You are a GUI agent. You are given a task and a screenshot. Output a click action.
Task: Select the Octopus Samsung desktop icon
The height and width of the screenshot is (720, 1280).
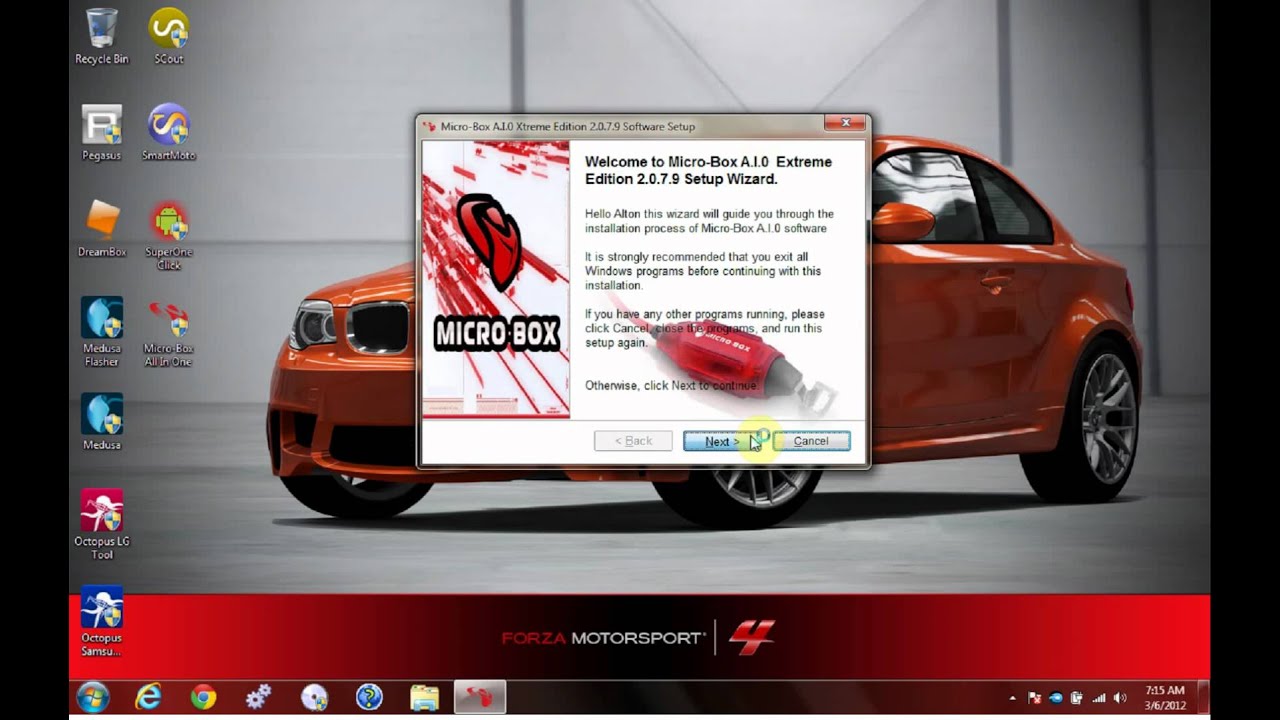(101, 621)
